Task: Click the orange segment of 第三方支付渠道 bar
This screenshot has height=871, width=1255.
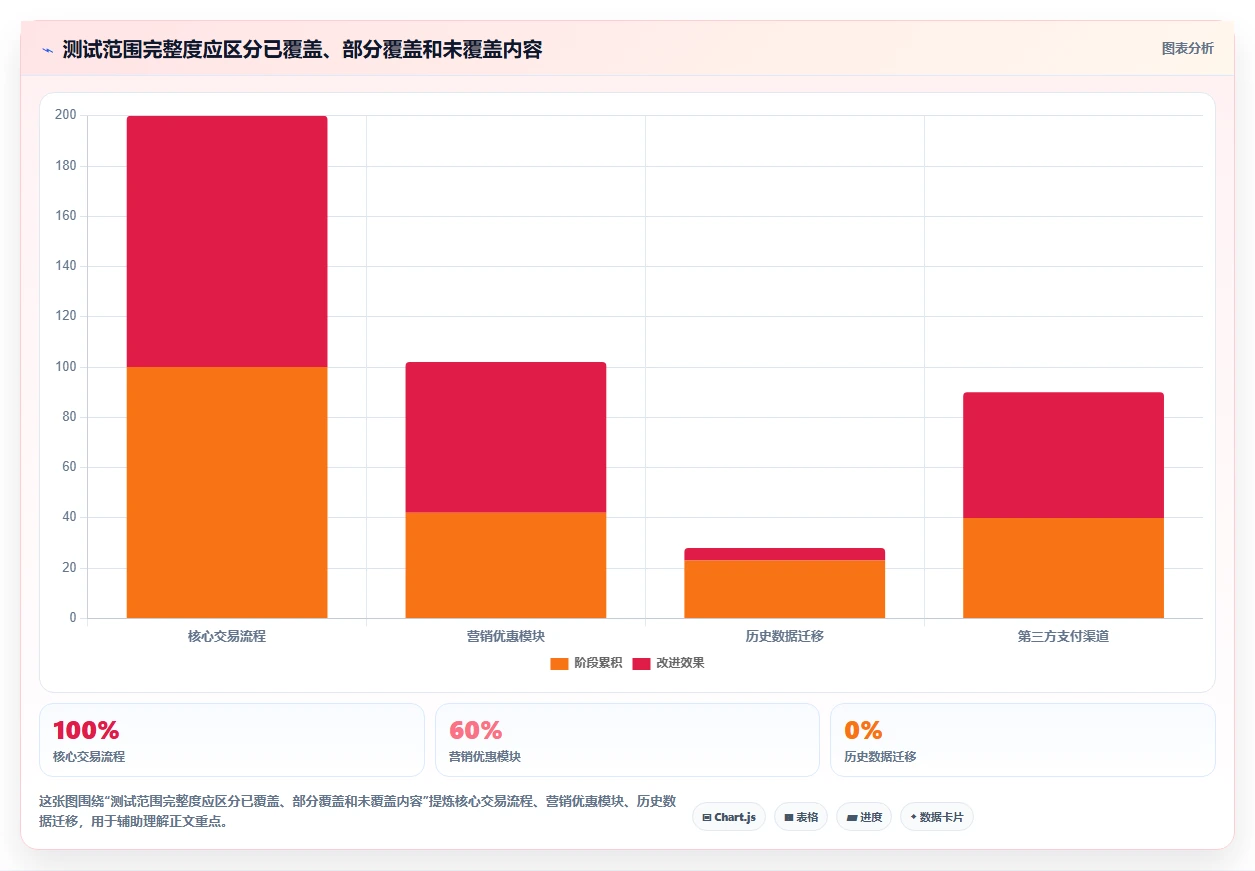Action: coord(1064,568)
